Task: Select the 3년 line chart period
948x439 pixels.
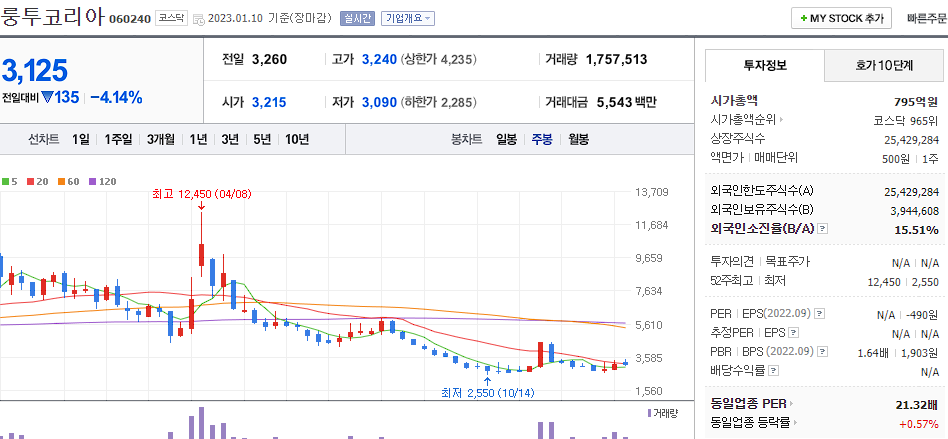Action: pyautogui.click(x=230, y=140)
